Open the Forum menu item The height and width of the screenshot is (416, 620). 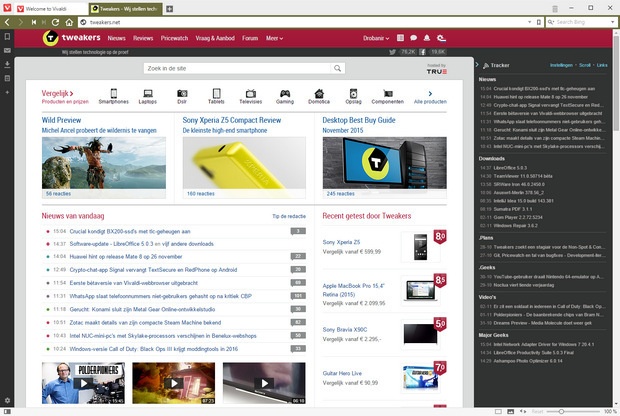[250, 38]
